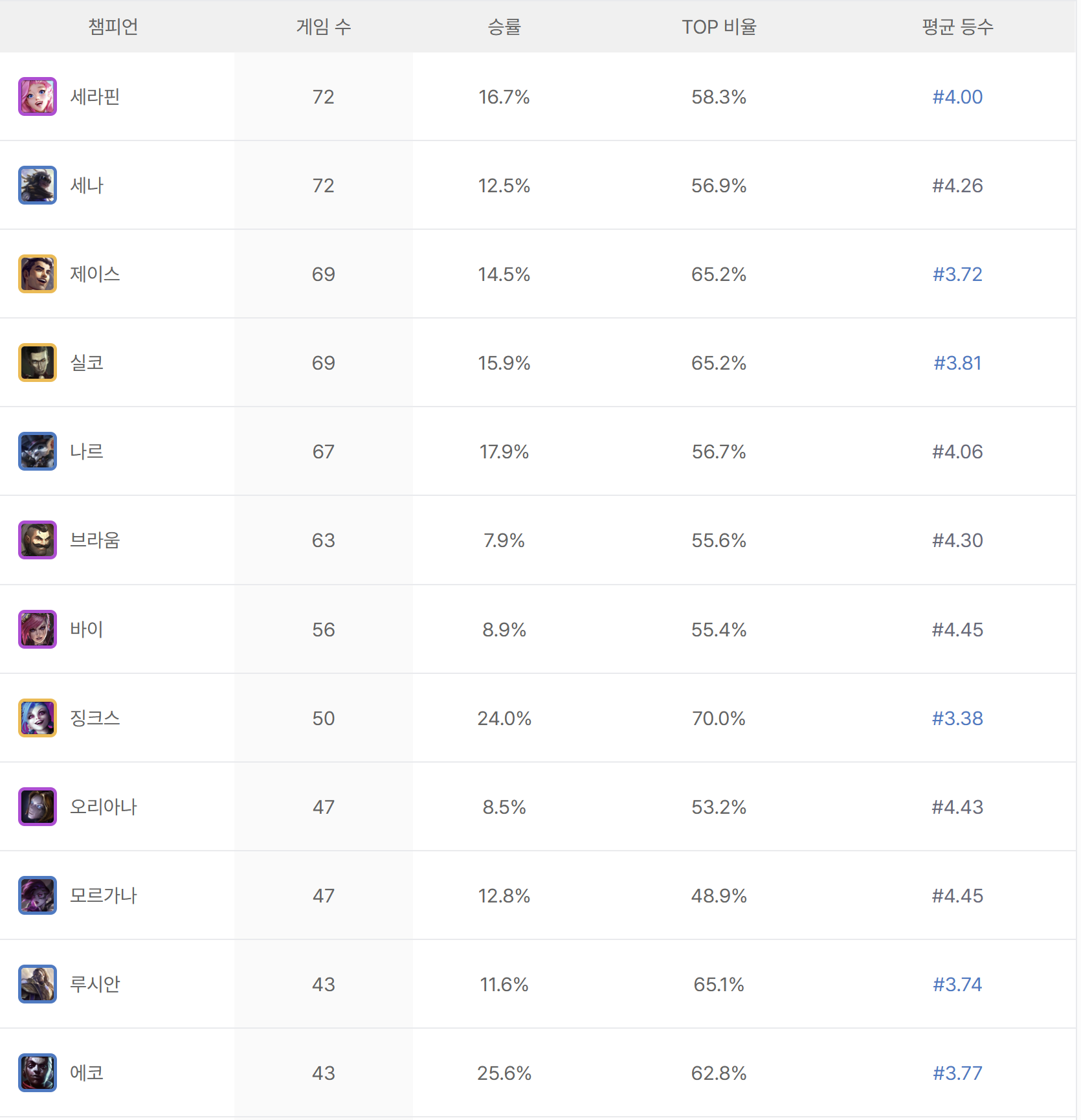This screenshot has height=1120, width=1081.
Task: Open the 징크스 champion name link
Action: click(x=95, y=718)
